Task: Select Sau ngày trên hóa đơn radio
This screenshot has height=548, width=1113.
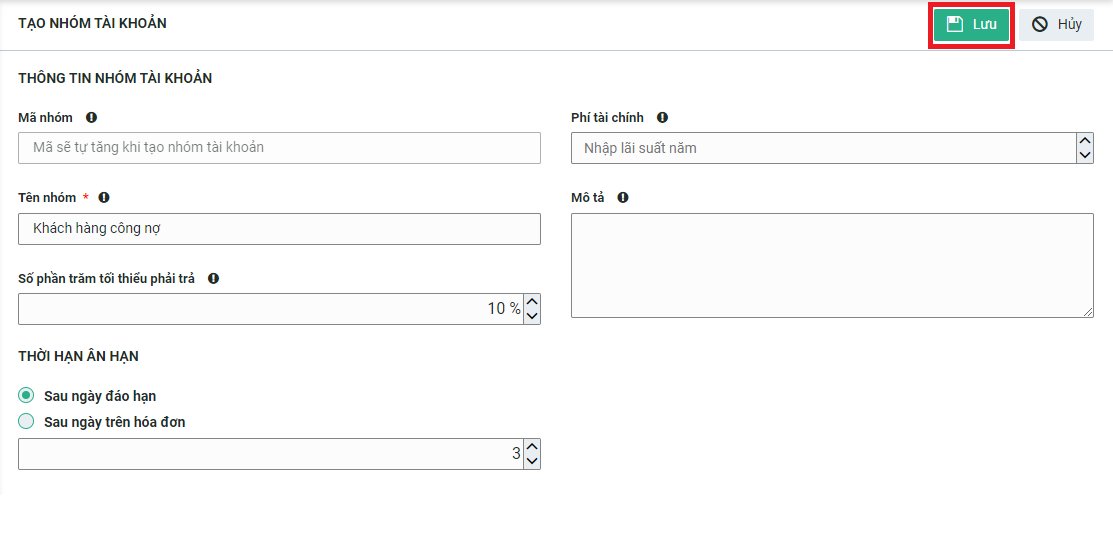Action: click(x=26, y=422)
